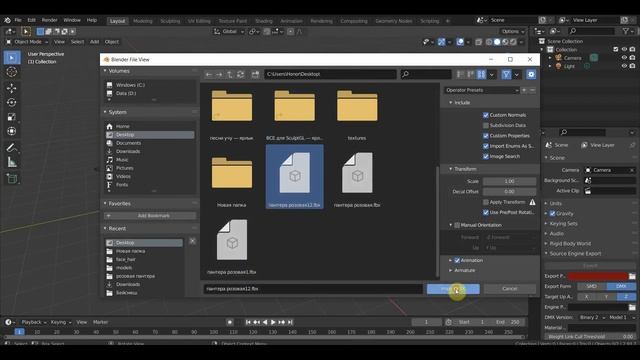Select SMD export format
The width and height of the screenshot is (640, 360).
tap(591, 287)
